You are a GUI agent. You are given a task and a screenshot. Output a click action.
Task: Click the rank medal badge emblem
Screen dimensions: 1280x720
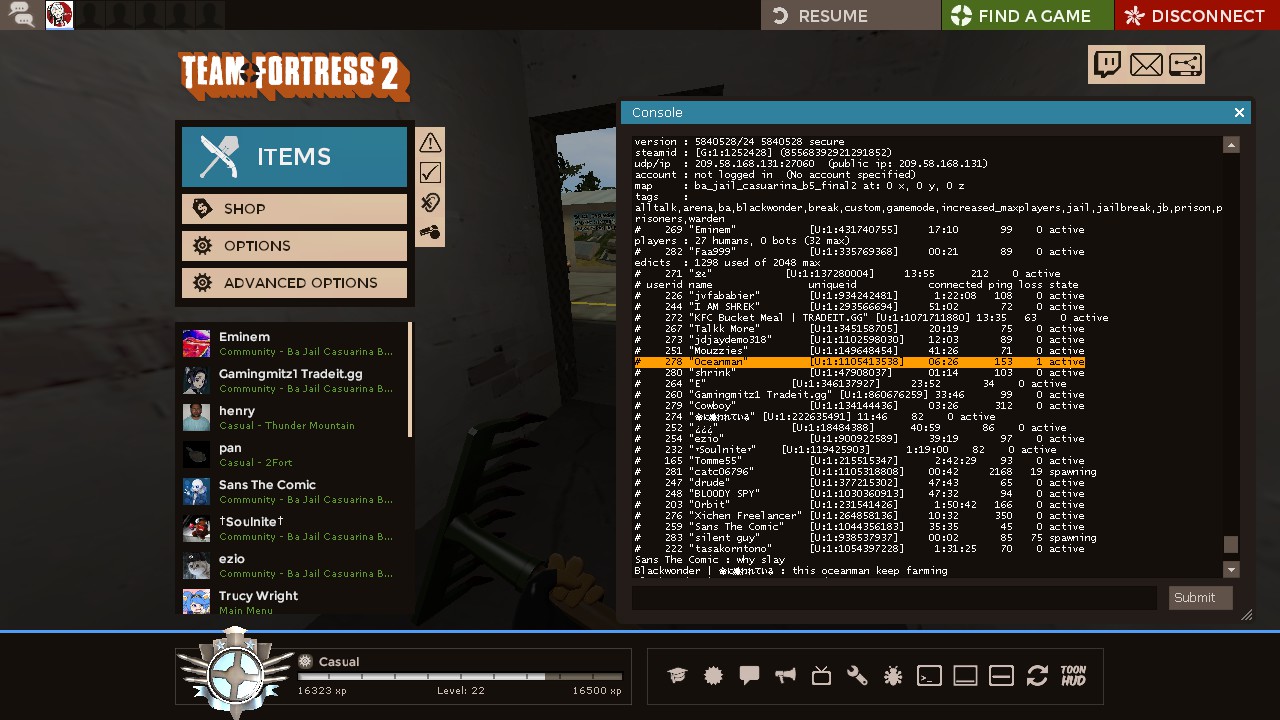tap(235, 672)
